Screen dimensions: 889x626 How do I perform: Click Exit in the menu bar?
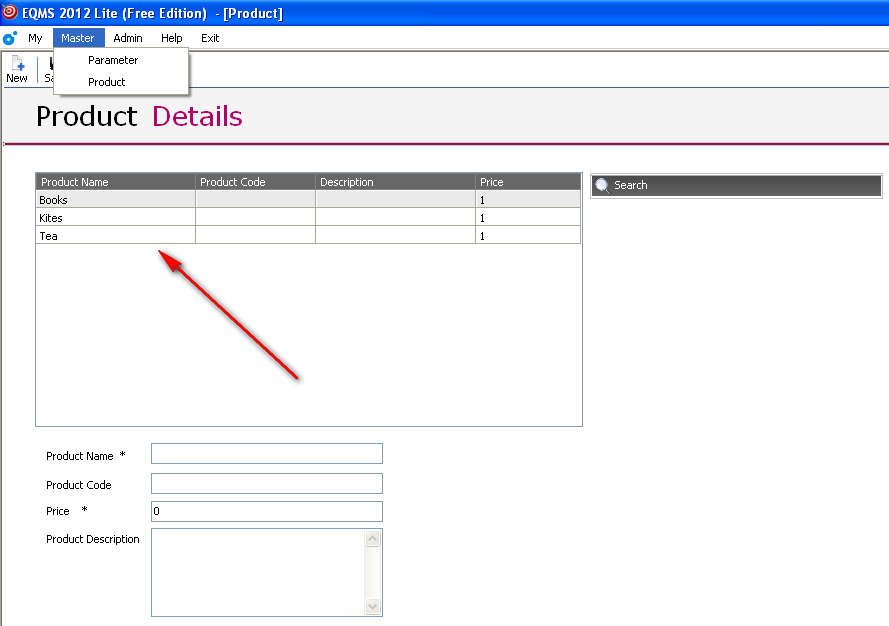coord(210,38)
